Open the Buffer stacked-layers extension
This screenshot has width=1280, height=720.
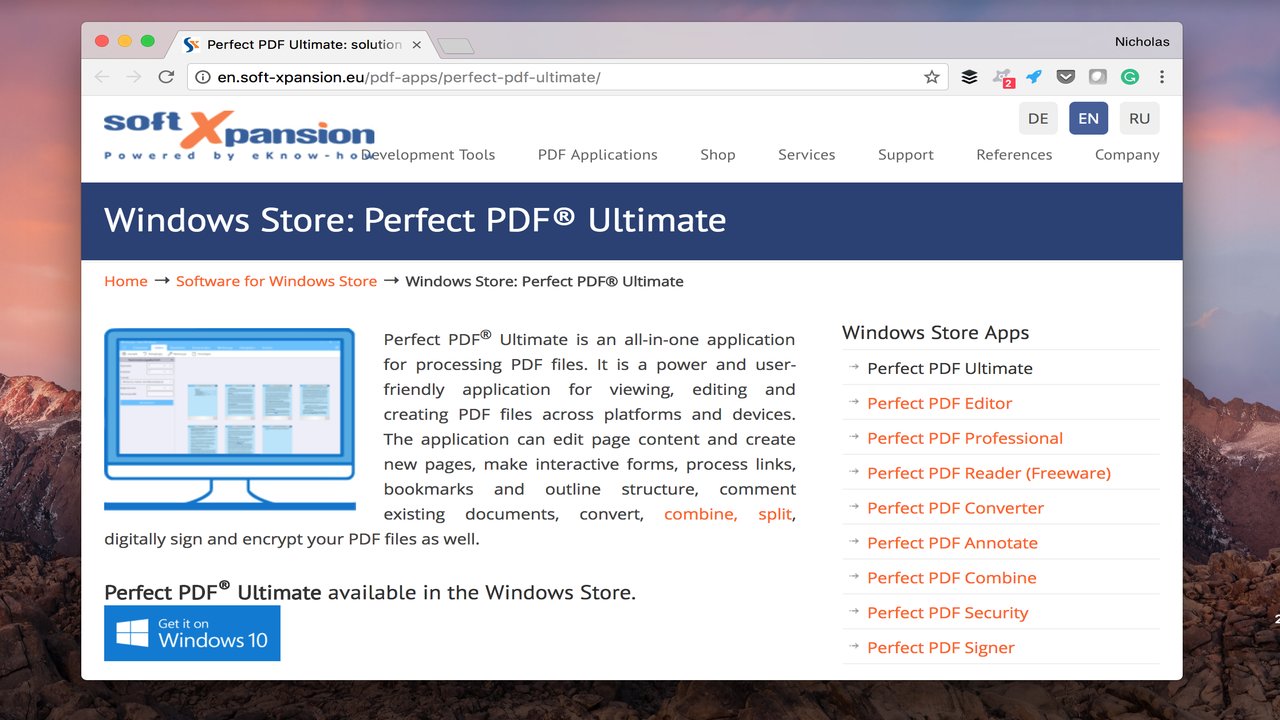tap(969, 77)
